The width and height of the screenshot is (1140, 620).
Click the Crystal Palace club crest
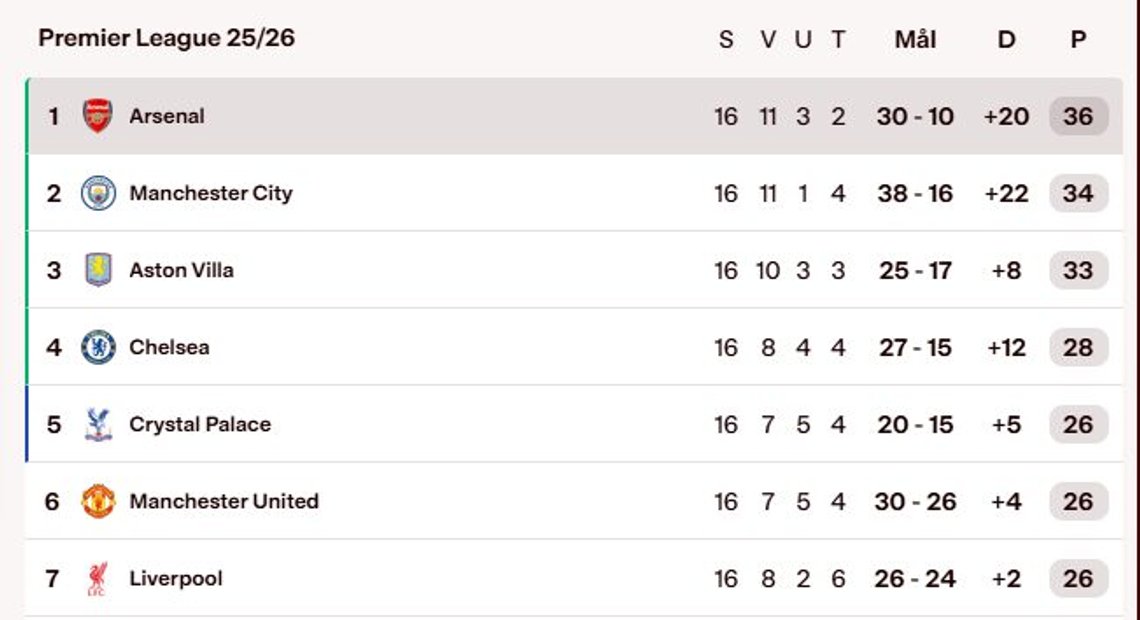tap(98, 424)
